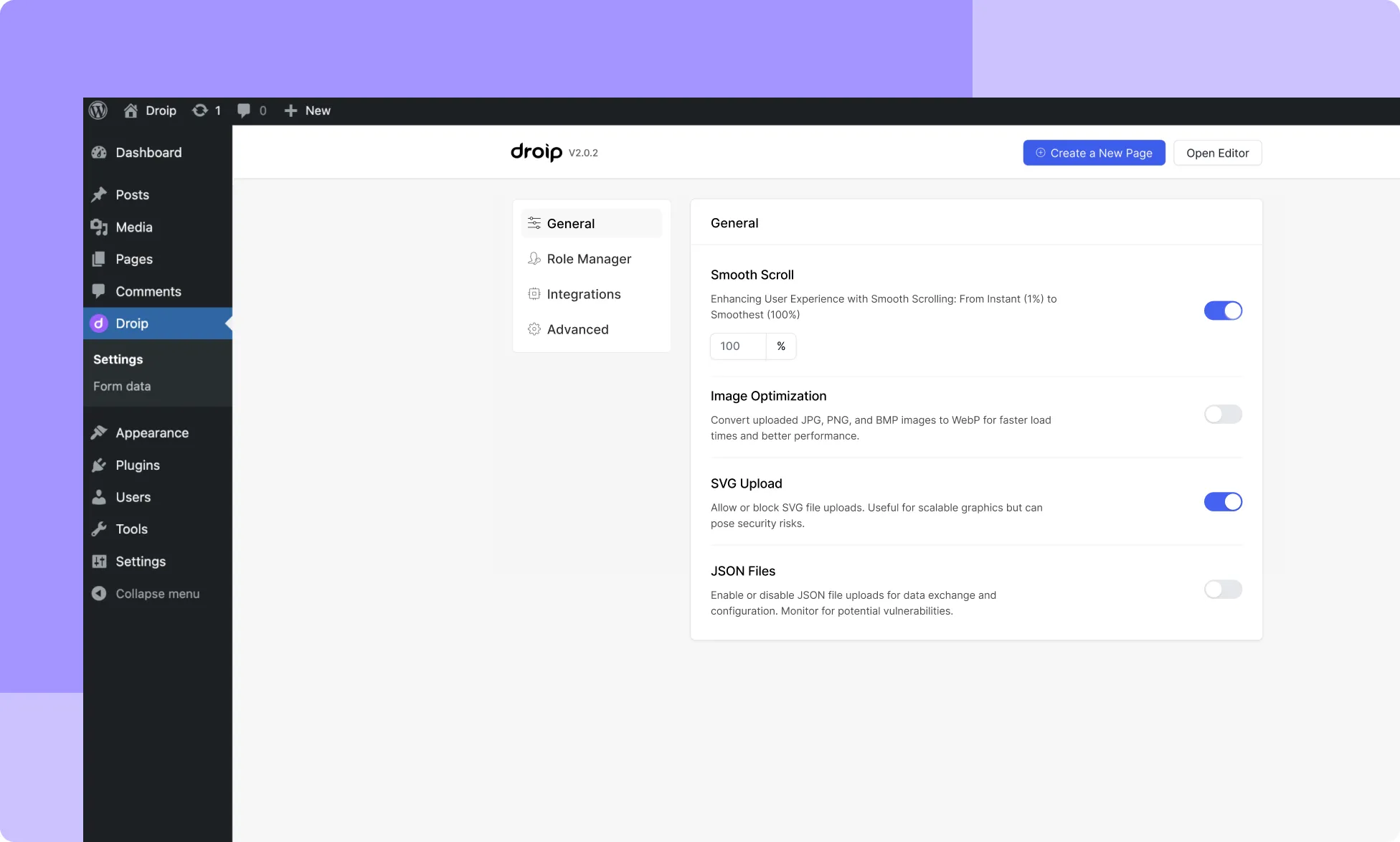Image resolution: width=1400 pixels, height=842 pixels.
Task: Select the Role Manager tab
Action: pyautogui.click(x=589, y=259)
